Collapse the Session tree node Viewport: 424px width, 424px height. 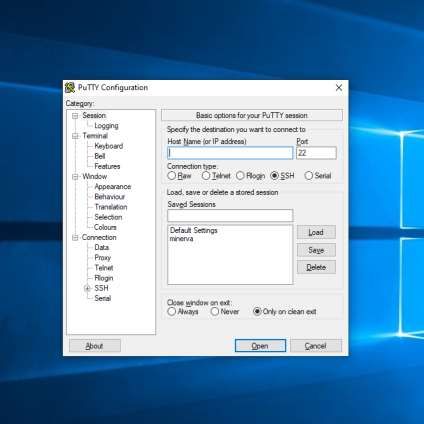[x=75, y=116]
